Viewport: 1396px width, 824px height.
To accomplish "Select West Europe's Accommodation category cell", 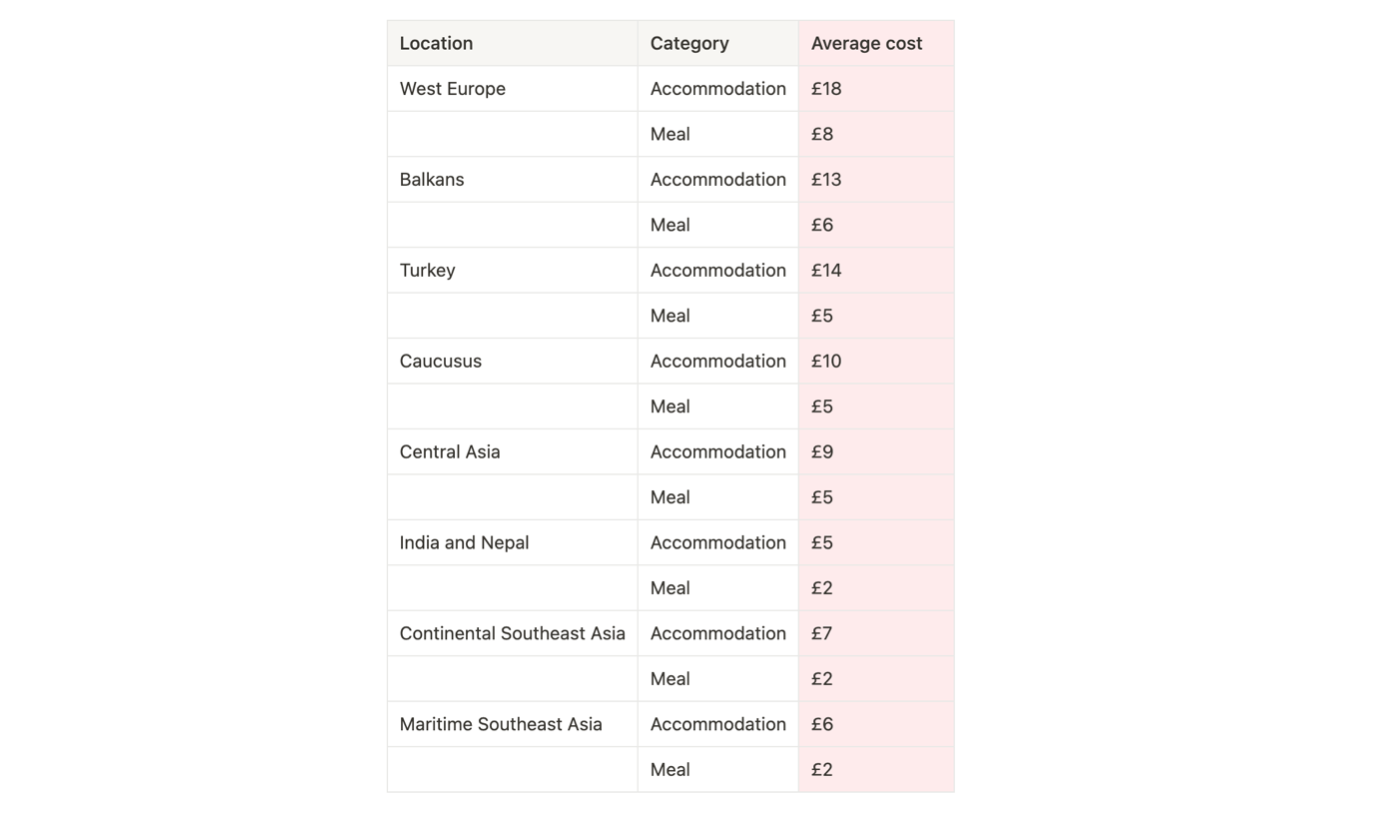I will coord(718,89).
